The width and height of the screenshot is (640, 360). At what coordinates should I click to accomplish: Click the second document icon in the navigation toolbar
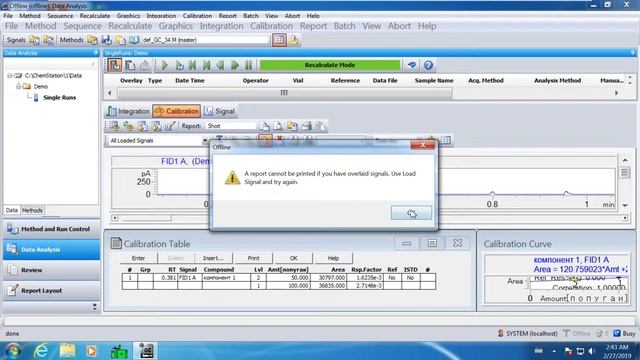point(130,65)
